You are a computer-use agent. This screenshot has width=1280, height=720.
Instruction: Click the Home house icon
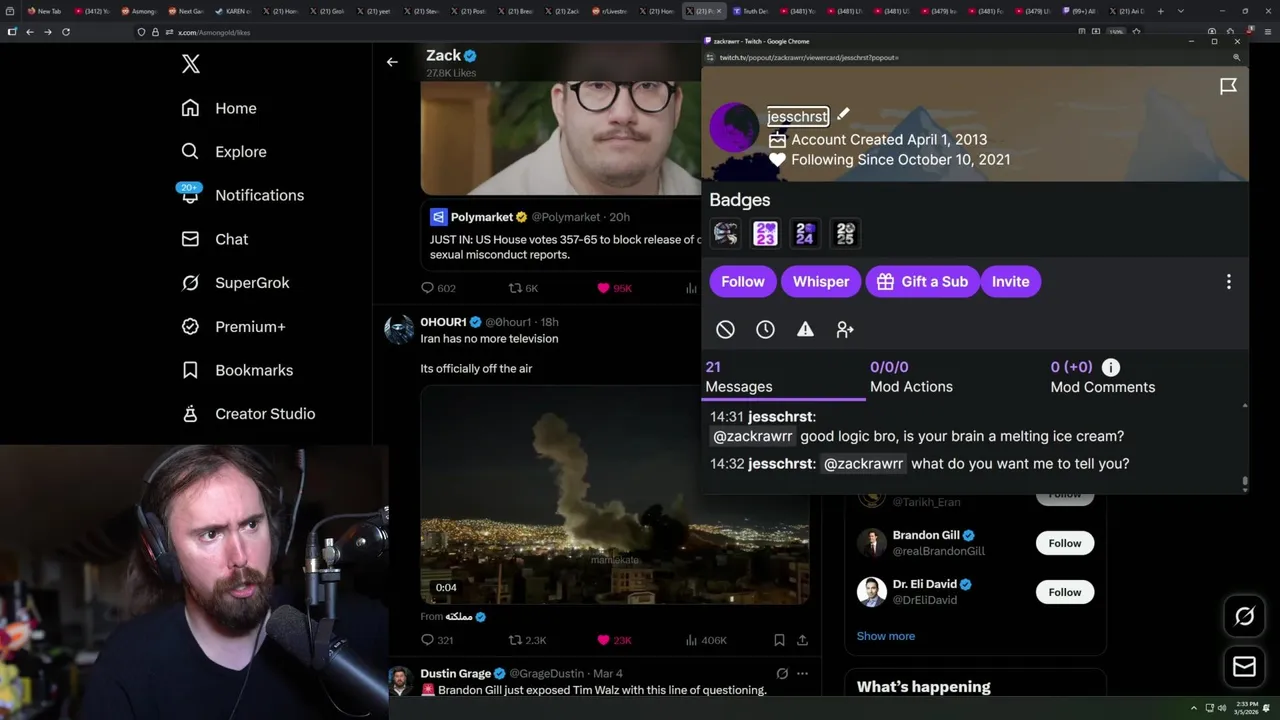pos(190,108)
